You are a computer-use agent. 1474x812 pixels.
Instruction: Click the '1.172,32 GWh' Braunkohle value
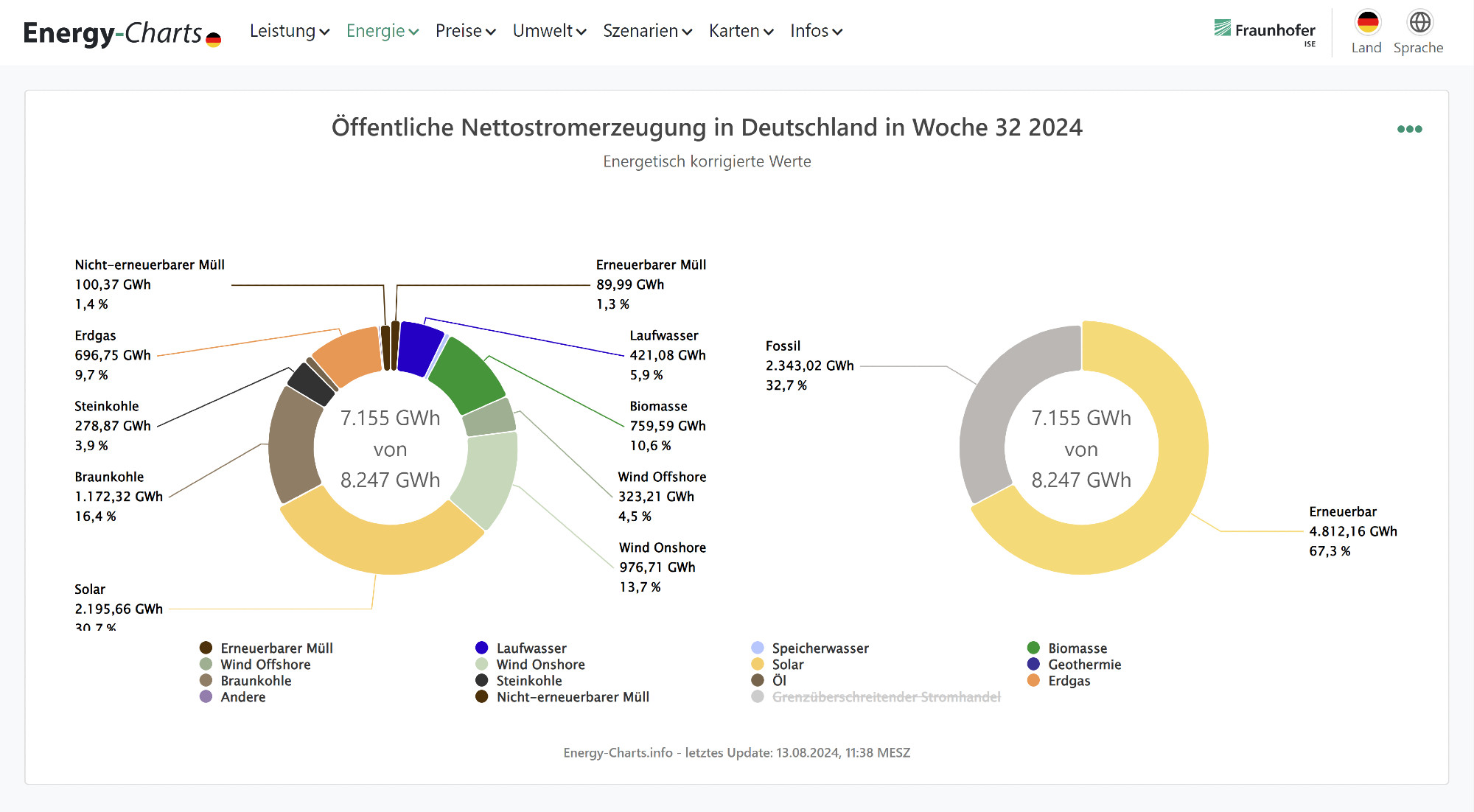pos(119,497)
